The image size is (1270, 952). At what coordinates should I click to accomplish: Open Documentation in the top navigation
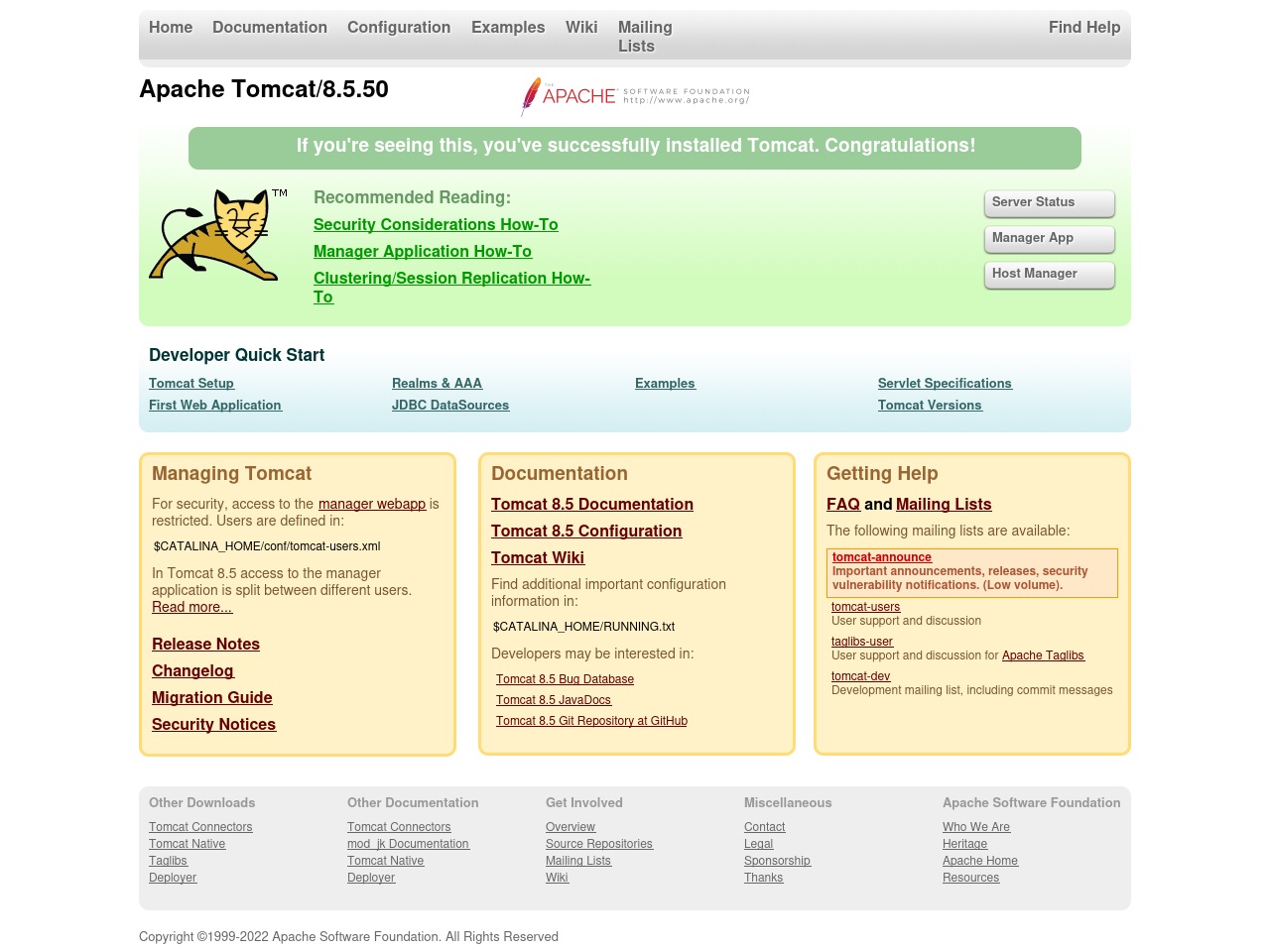coord(270,28)
